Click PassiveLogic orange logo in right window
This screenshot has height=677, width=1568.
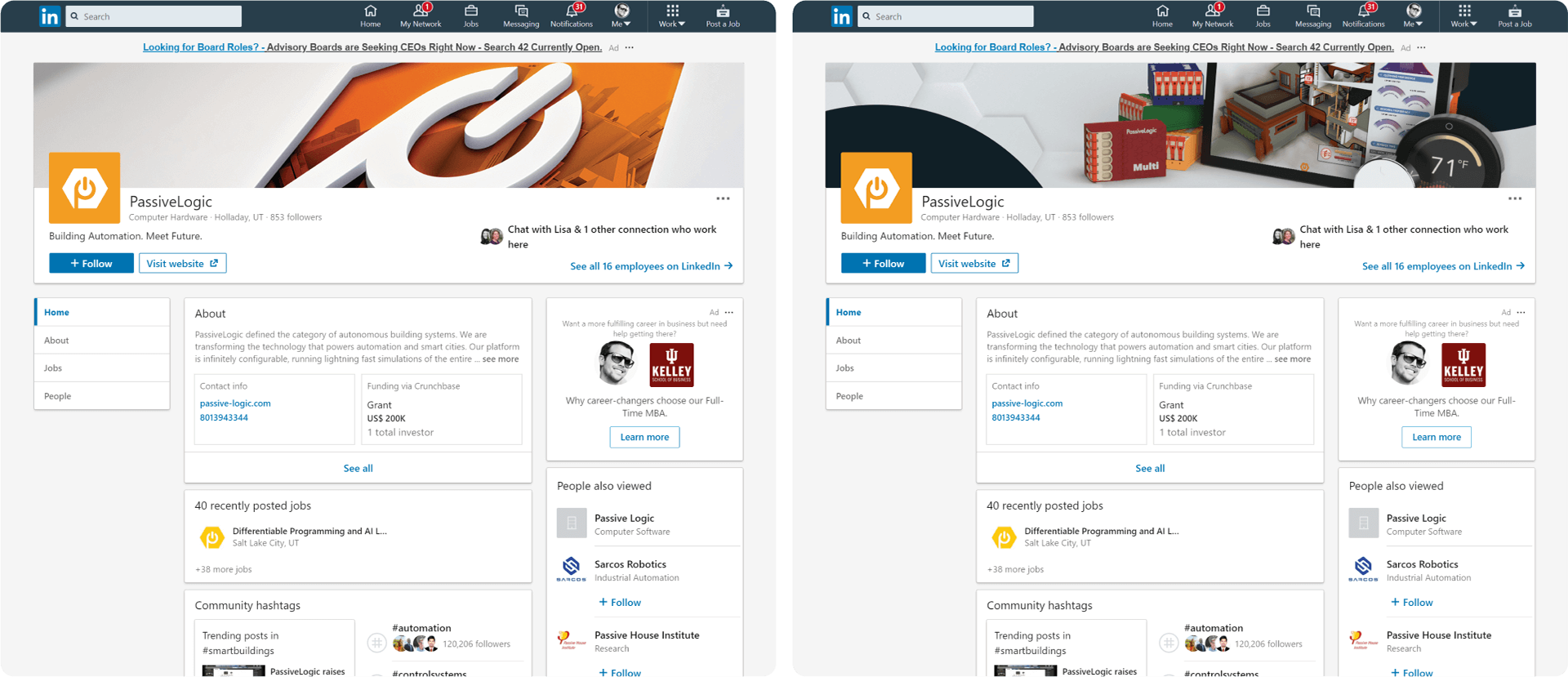(x=877, y=188)
